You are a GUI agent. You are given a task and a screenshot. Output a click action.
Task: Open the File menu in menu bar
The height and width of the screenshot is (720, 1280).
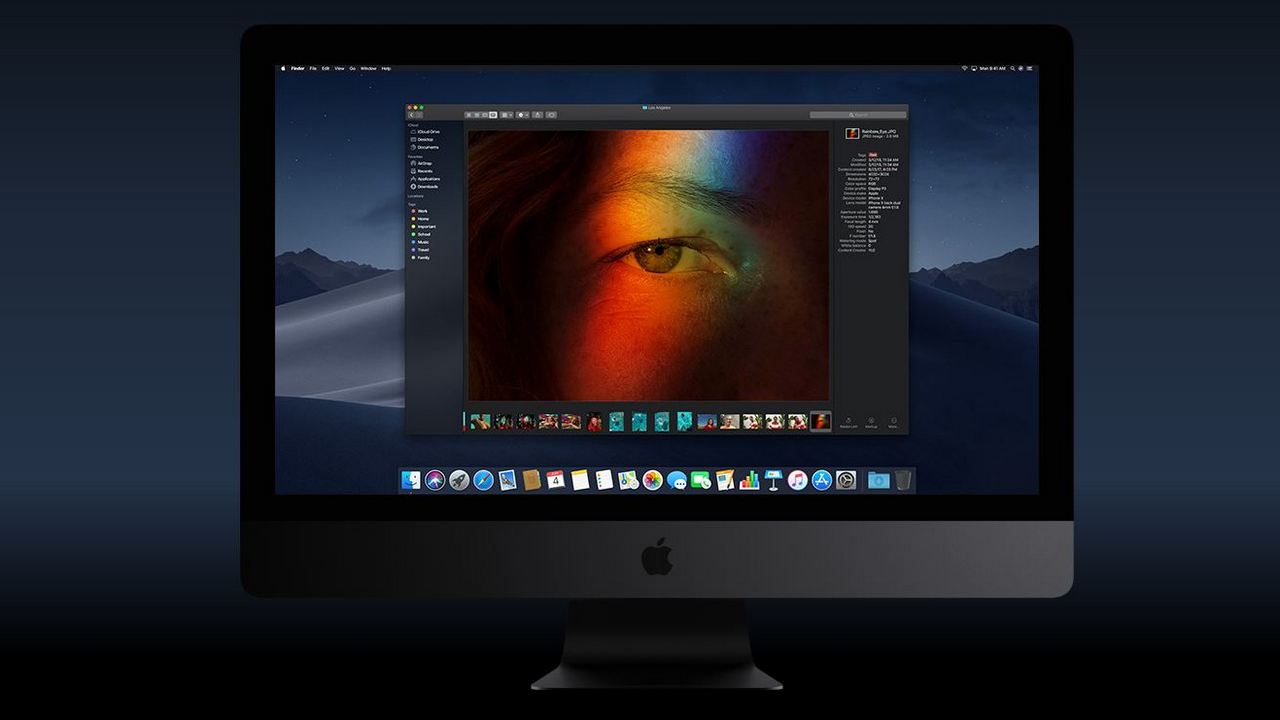(313, 68)
